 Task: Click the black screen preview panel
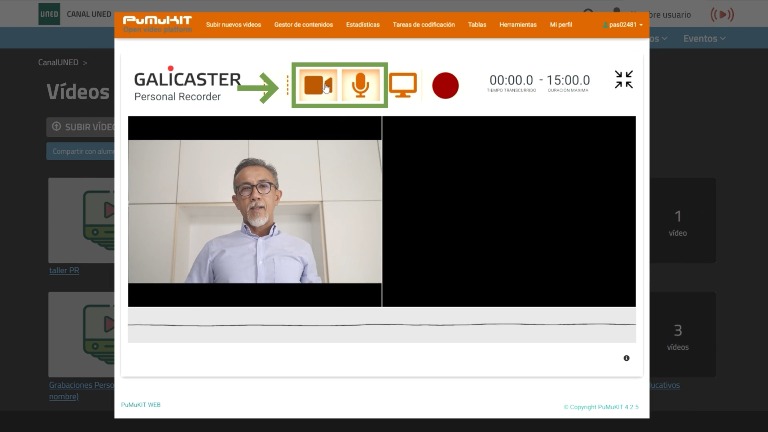tap(509, 212)
